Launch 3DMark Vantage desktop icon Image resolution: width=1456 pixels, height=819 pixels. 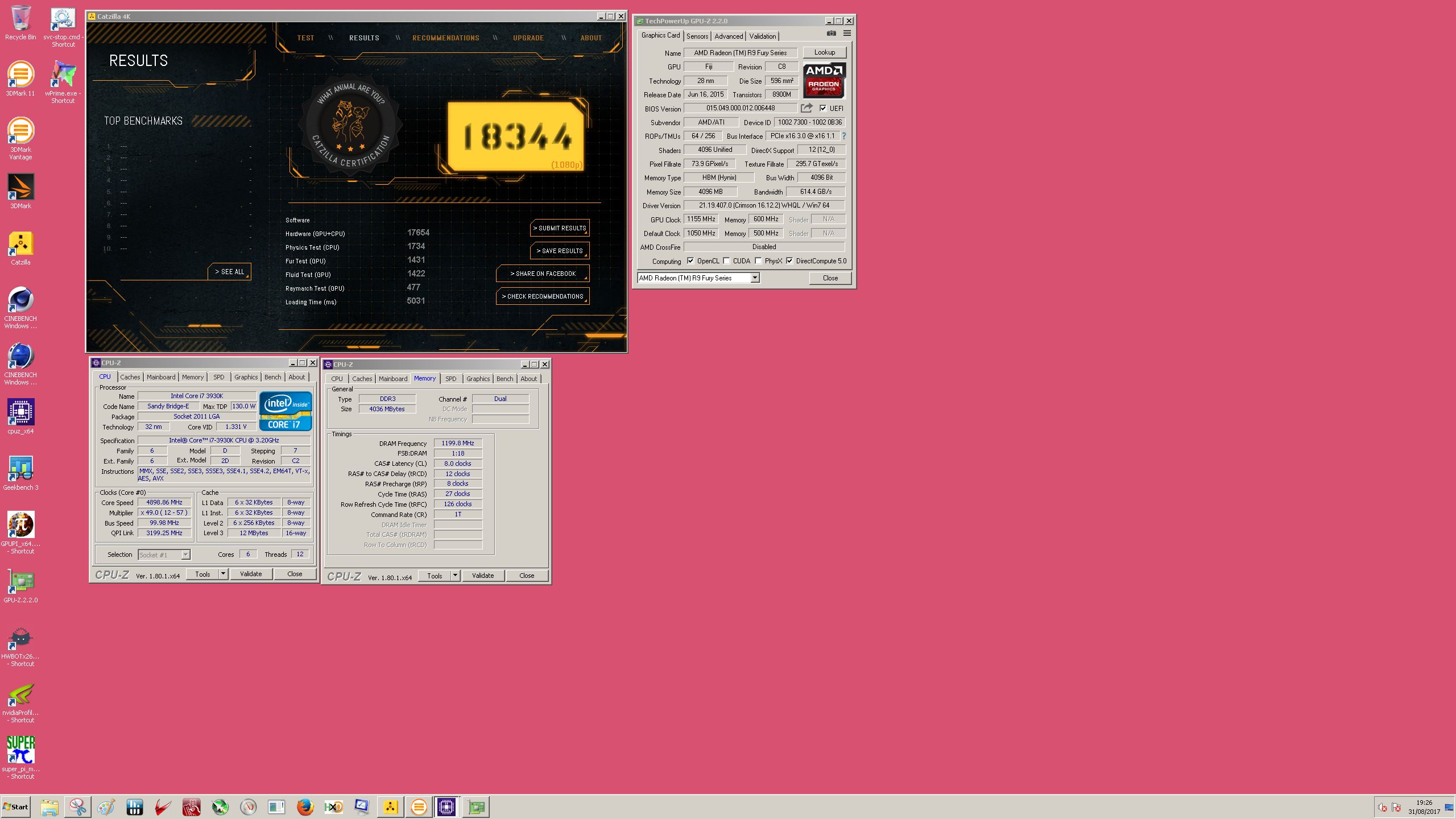tap(20, 138)
